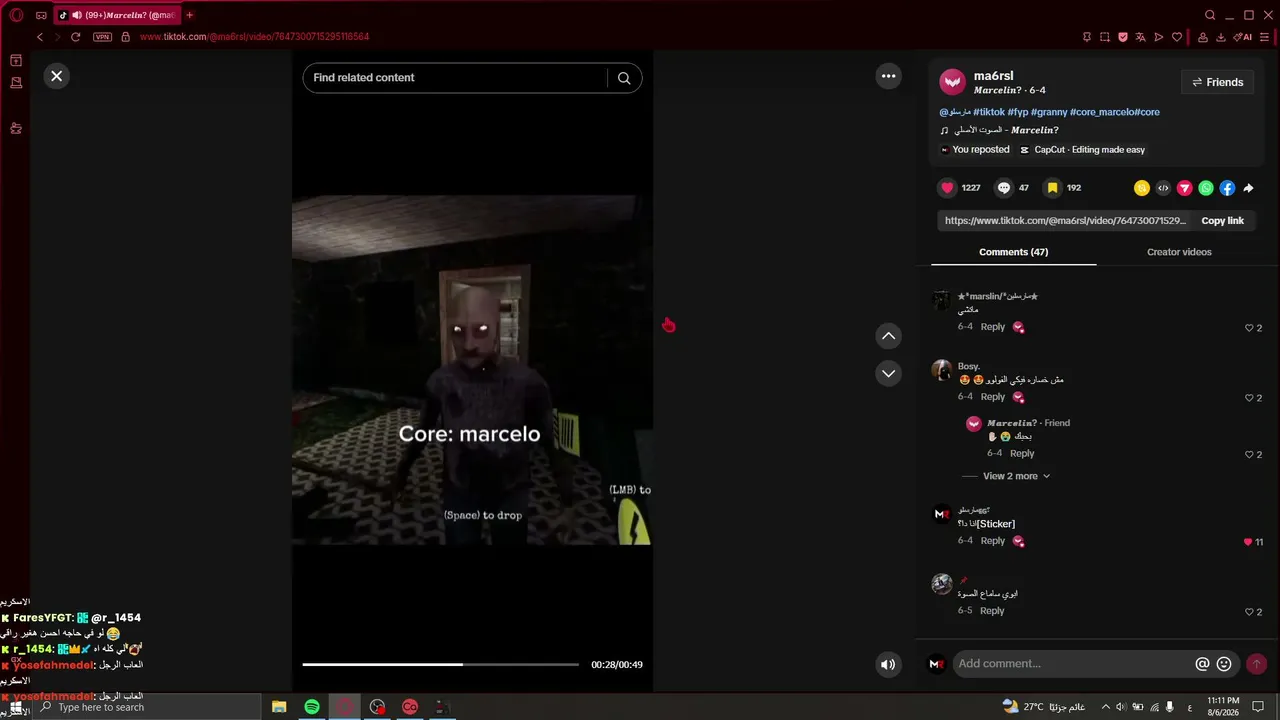
Task: Open Spotify from the taskbar
Action: (312, 707)
